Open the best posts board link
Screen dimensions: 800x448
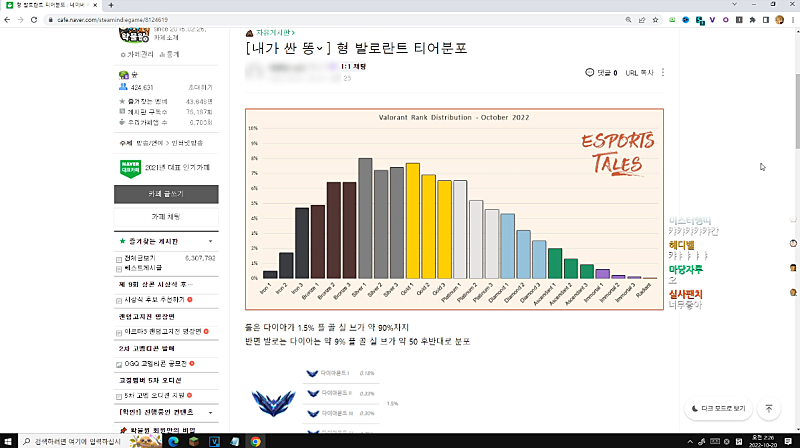143,268
